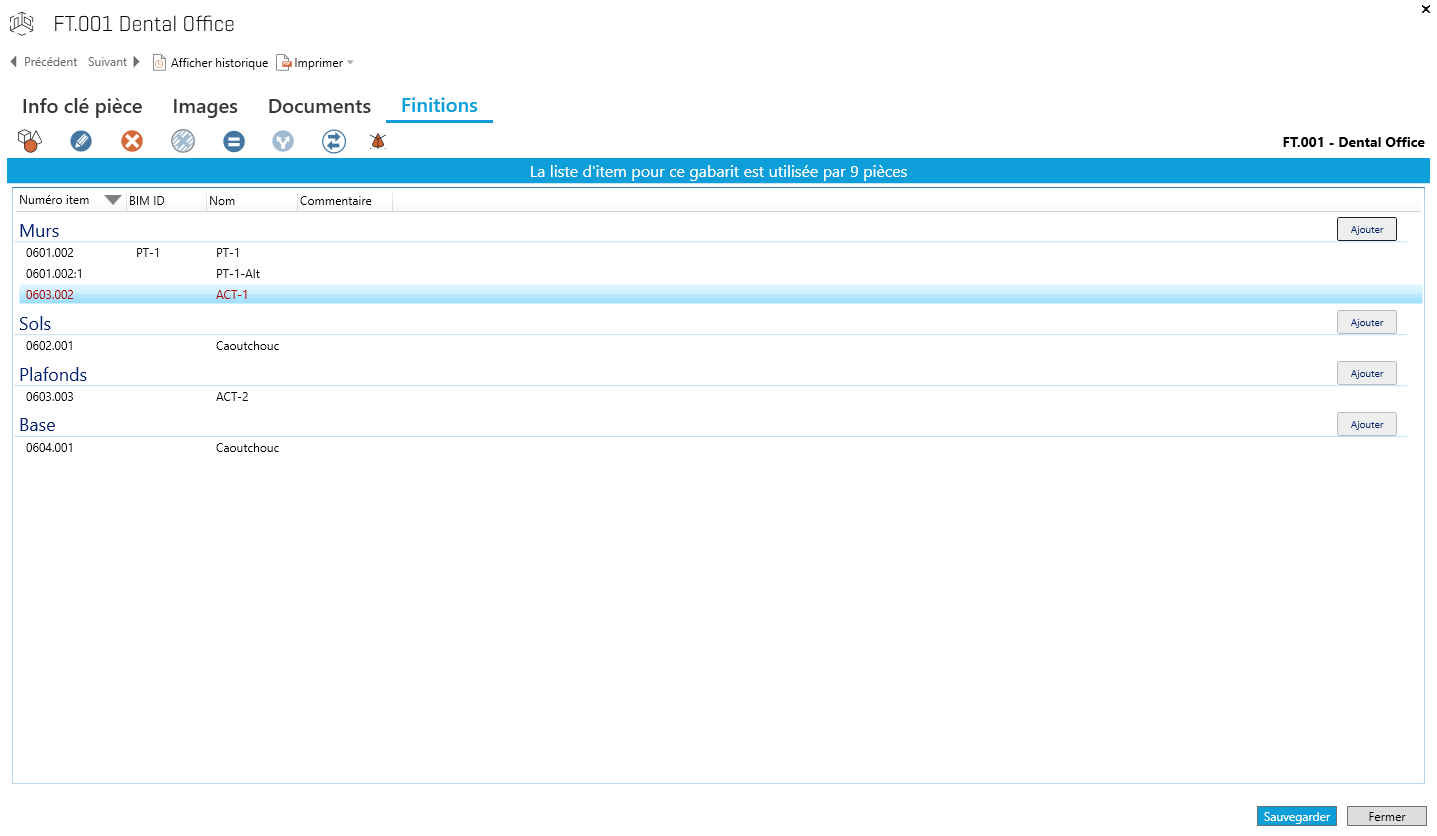The height and width of the screenshot is (836, 1437).
Task: Click the BIM ID column header
Action: 147,201
